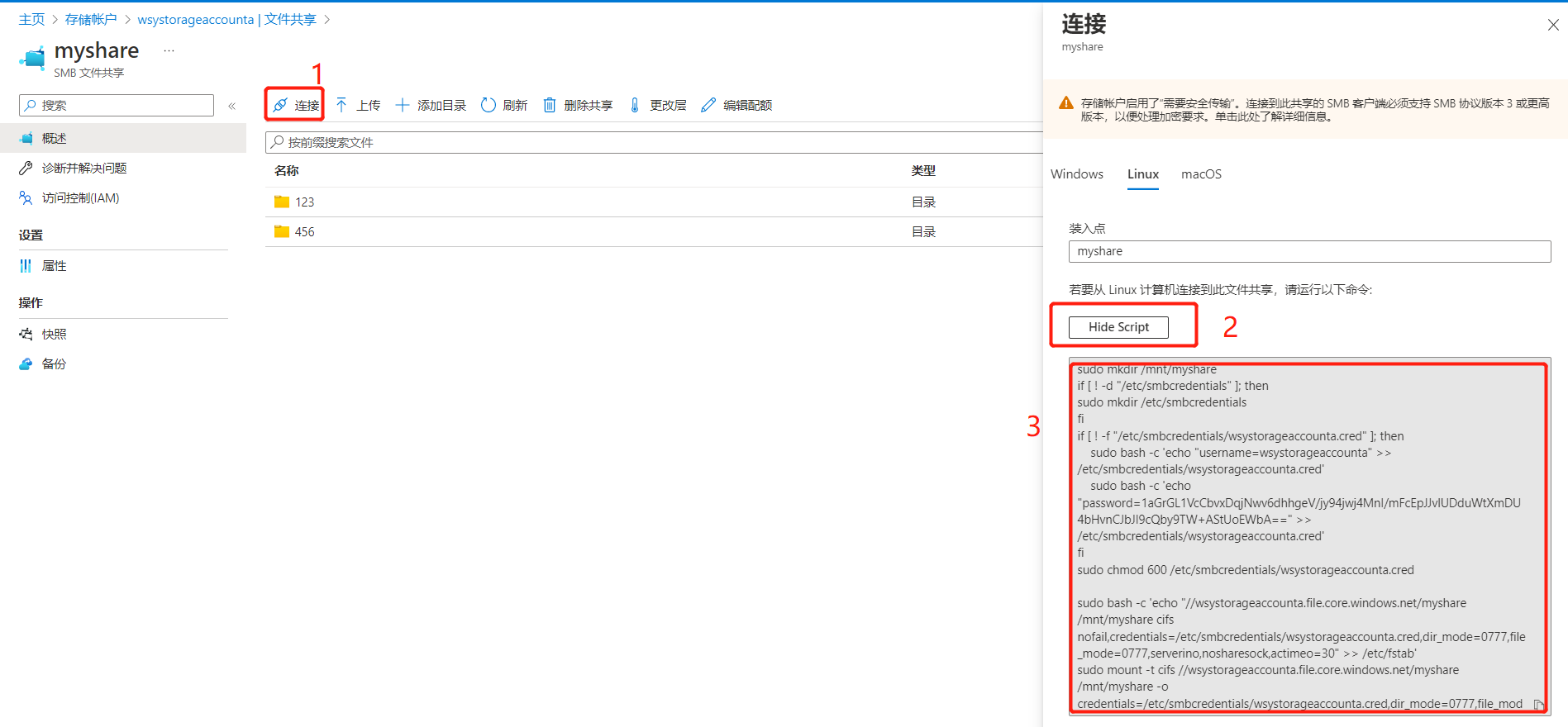Click the cloud icon beside 备份

26,363
